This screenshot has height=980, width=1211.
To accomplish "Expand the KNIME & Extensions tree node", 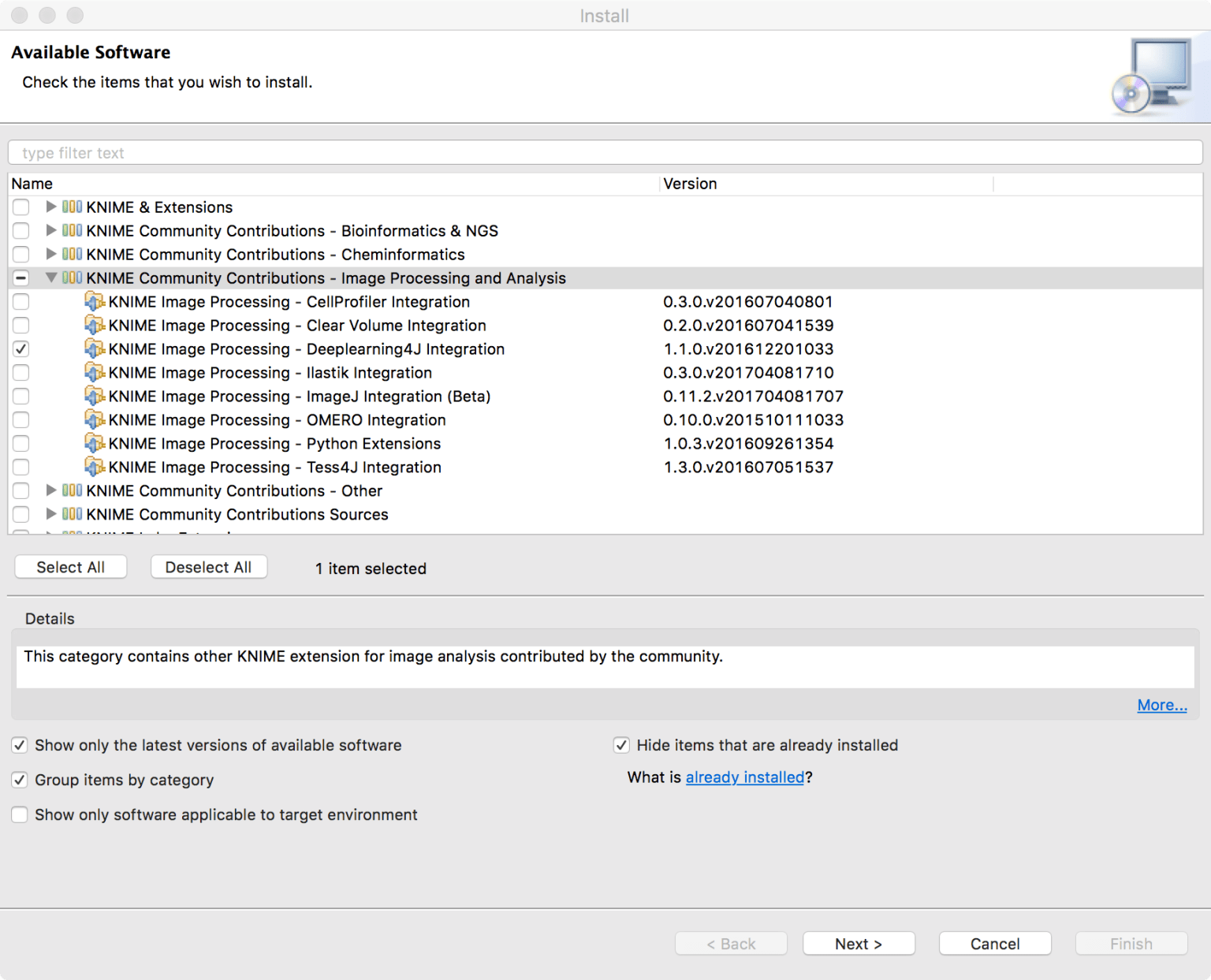I will coord(51,207).
